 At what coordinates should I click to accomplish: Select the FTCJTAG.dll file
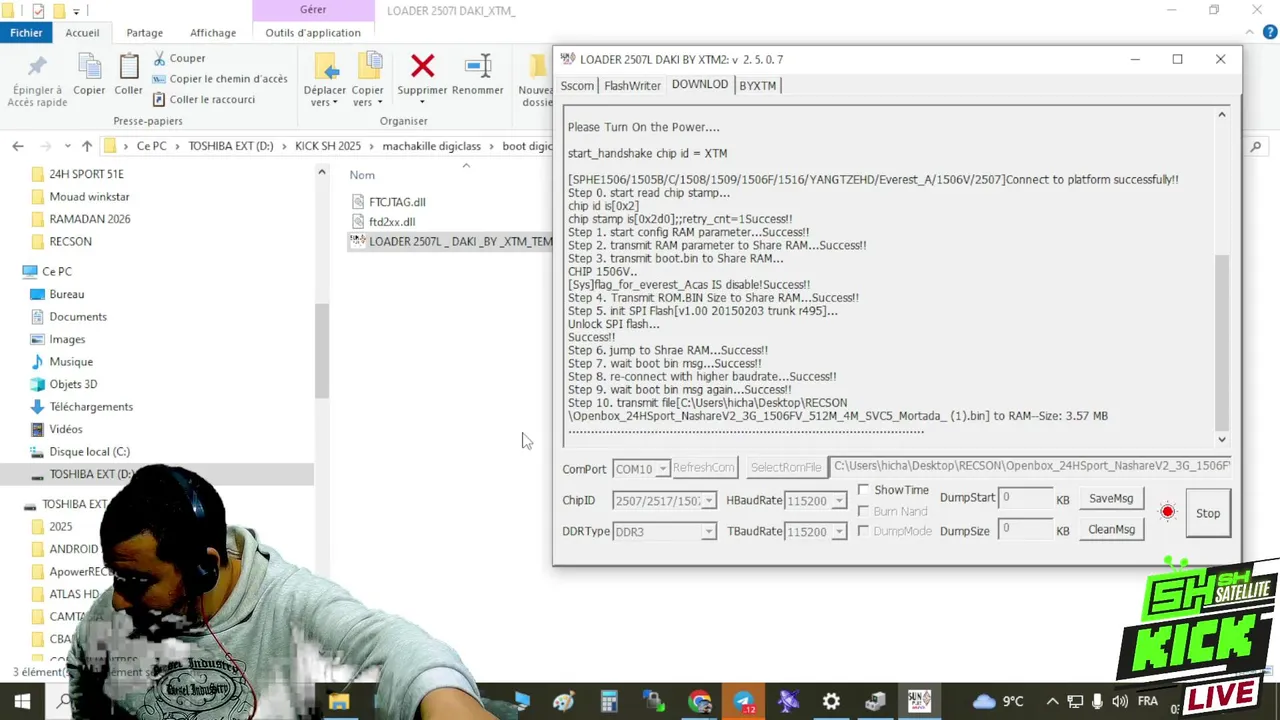(397, 202)
